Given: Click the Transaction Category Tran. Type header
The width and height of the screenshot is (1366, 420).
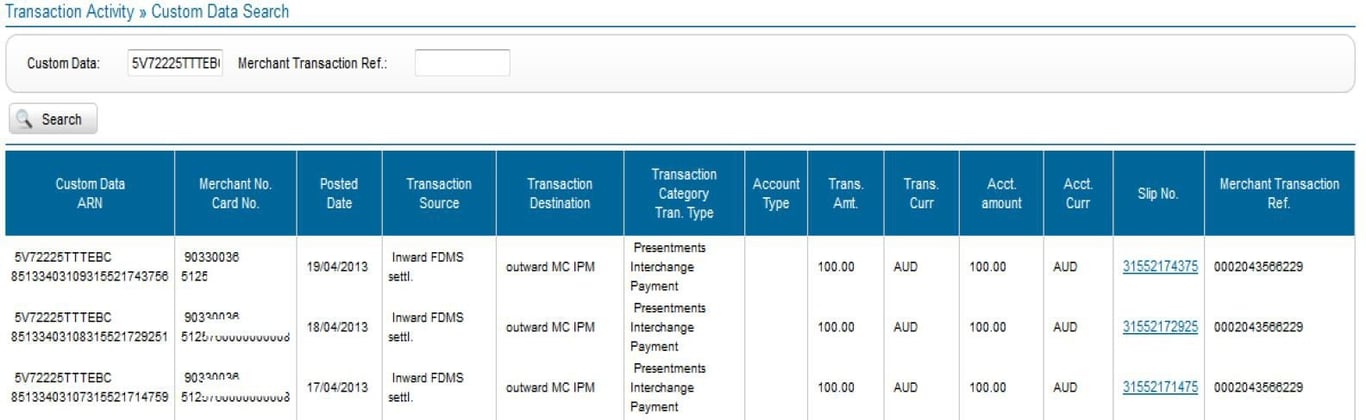Looking at the screenshot, I should click(x=684, y=193).
